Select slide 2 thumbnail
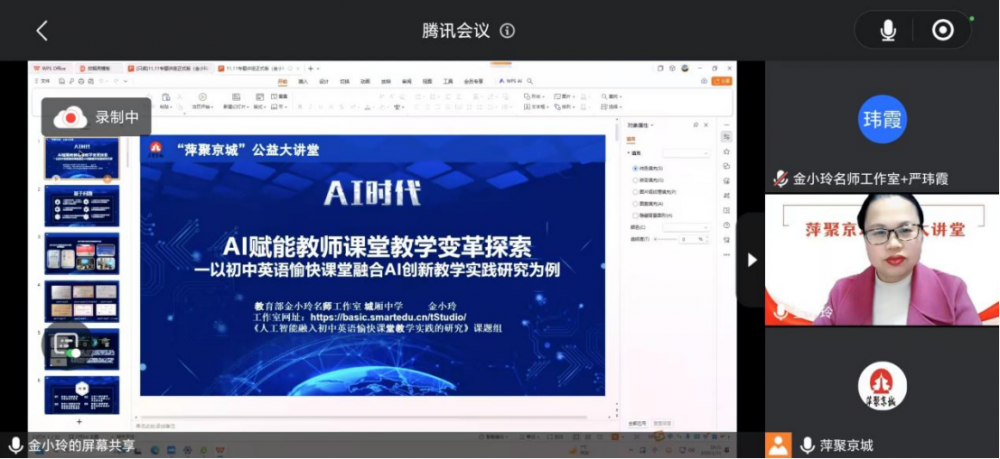Viewport: 1000px width, 459px height. click(x=82, y=206)
